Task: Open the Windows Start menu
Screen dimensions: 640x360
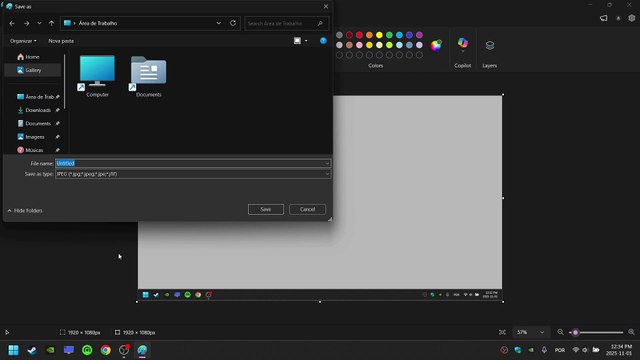Action: pos(13,350)
